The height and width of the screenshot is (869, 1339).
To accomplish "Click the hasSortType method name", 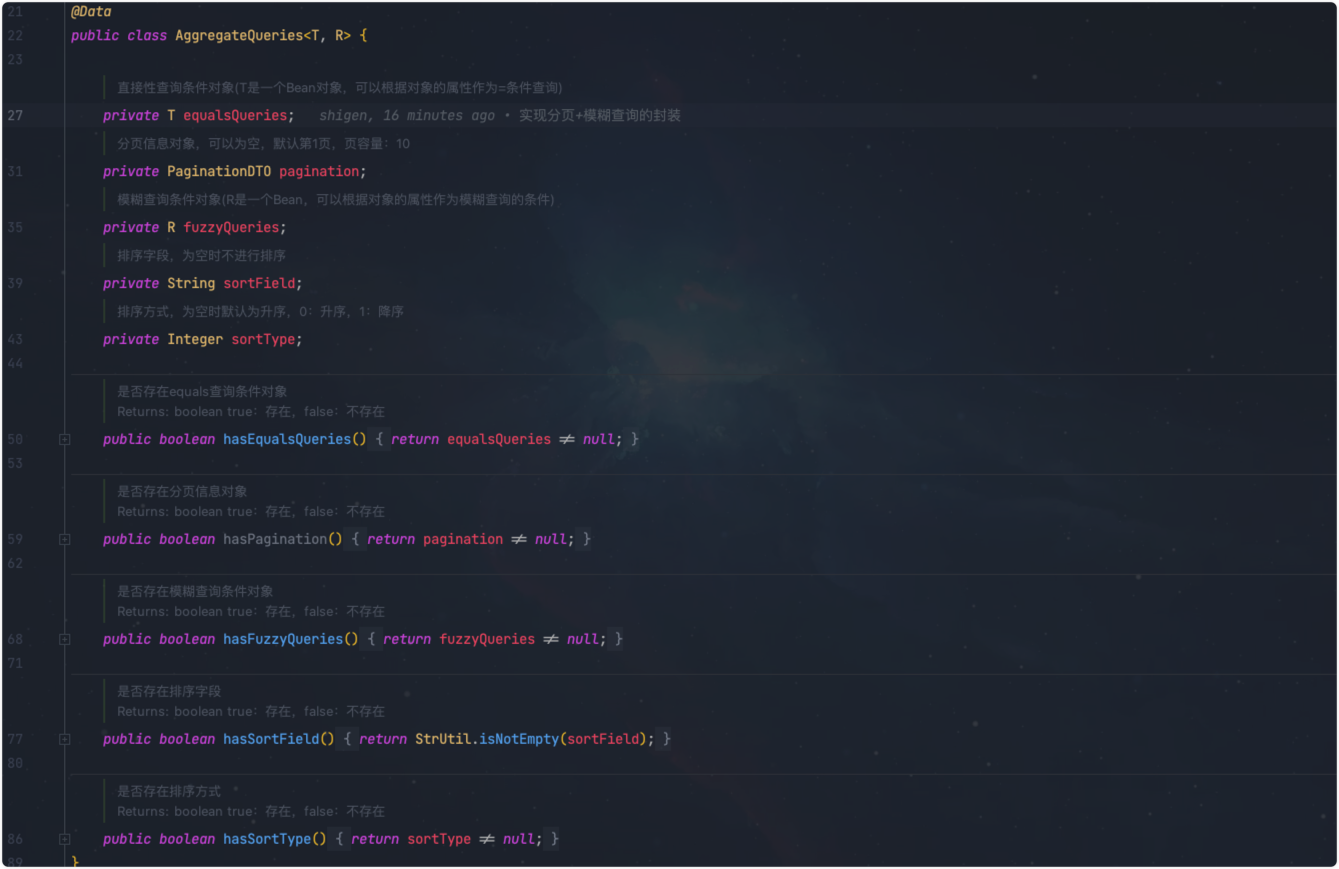I will coord(267,840).
